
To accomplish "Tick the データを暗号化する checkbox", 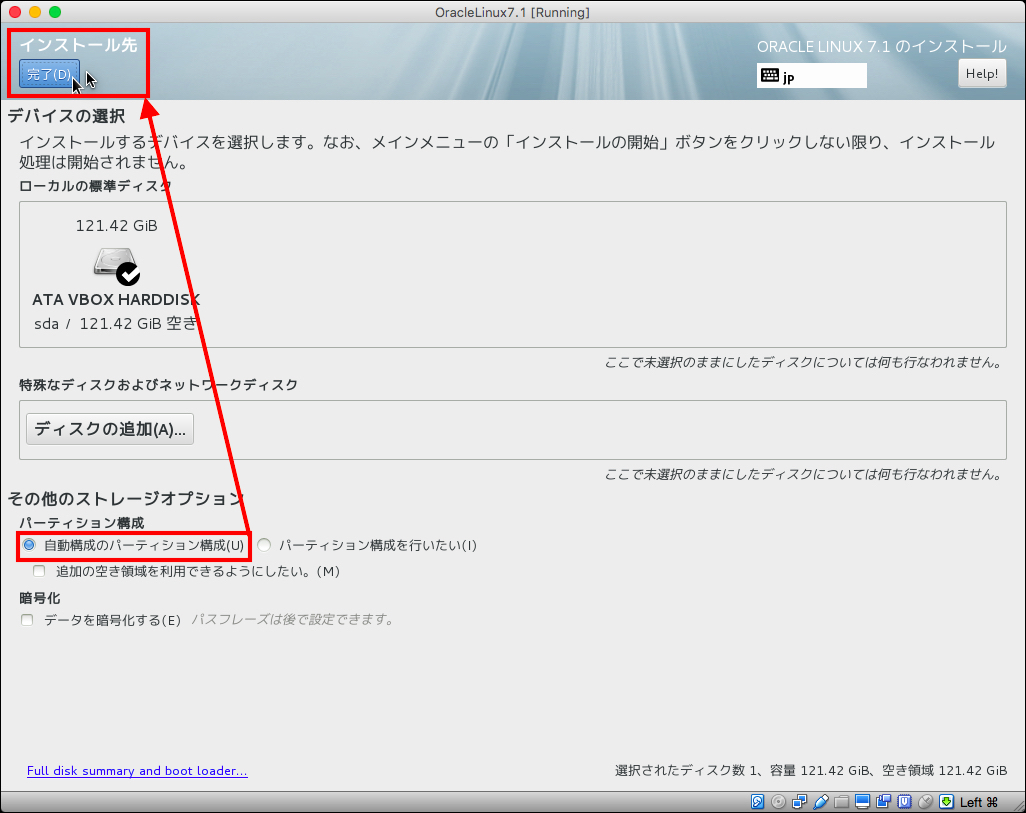I will pyautogui.click(x=27, y=620).
